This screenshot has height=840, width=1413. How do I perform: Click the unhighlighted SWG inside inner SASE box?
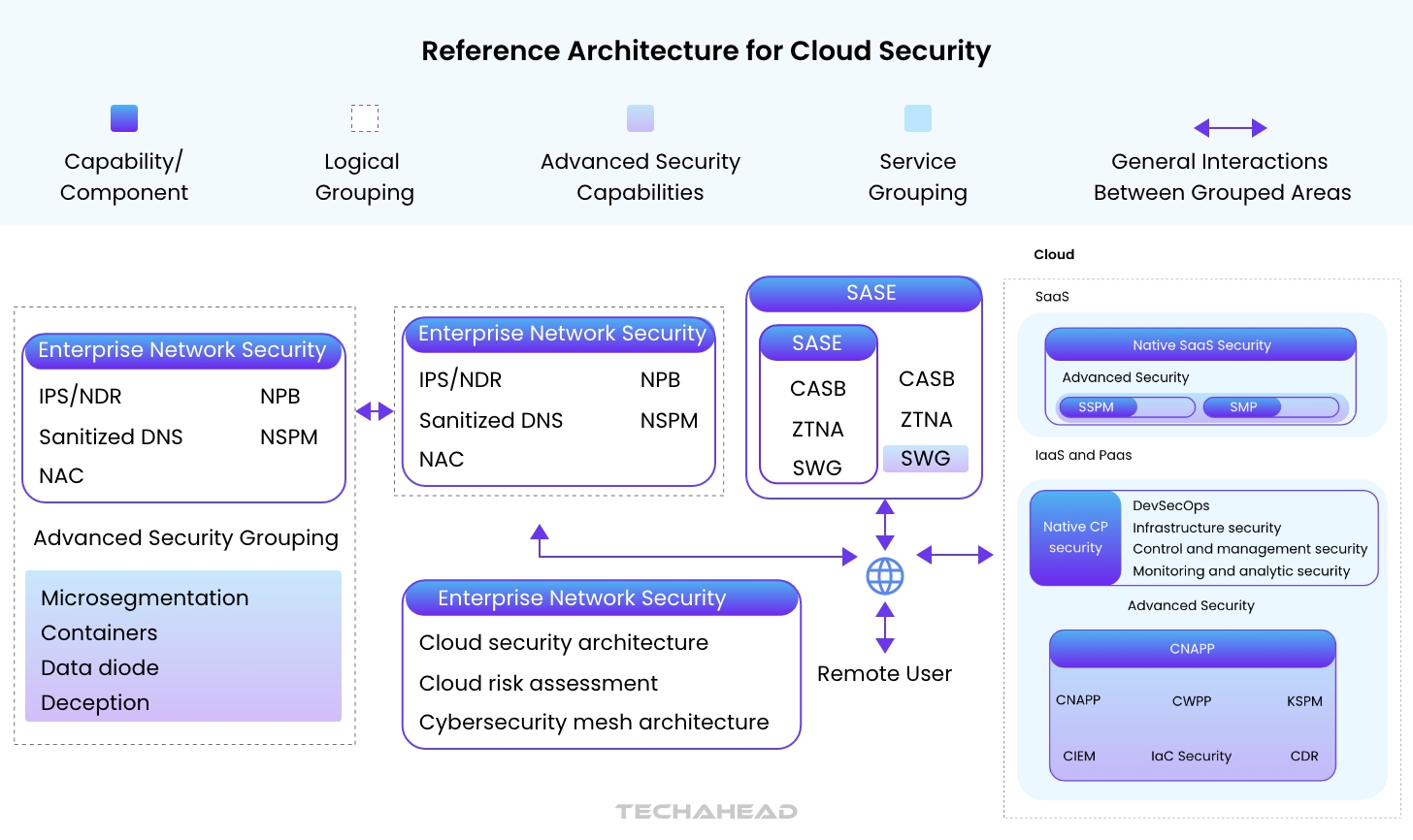point(817,468)
